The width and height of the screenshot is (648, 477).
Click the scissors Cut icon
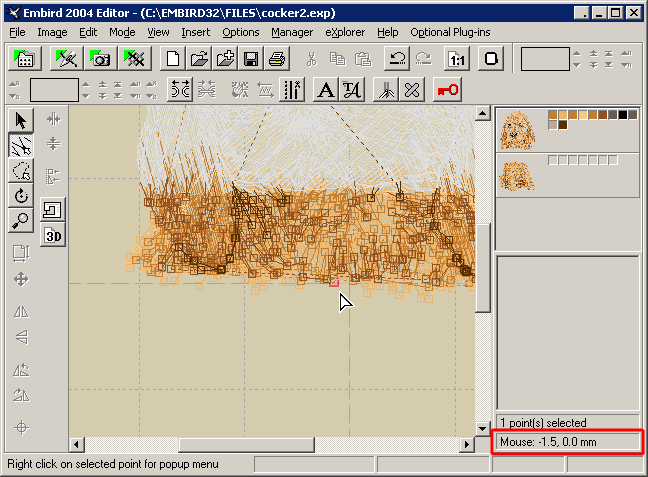[x=312, y=59]
